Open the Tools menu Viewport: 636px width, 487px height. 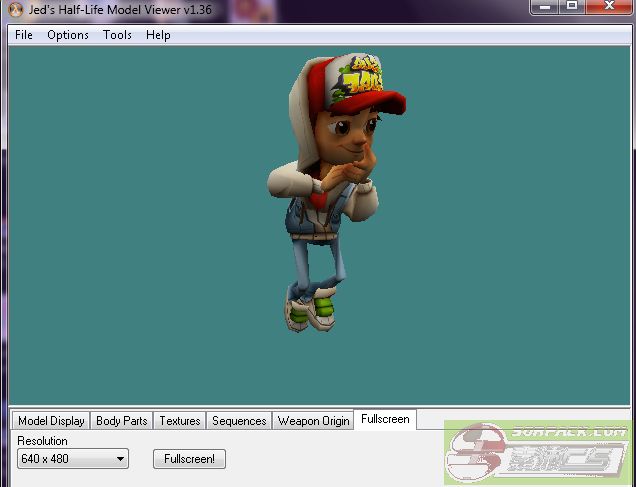point(117,35)
